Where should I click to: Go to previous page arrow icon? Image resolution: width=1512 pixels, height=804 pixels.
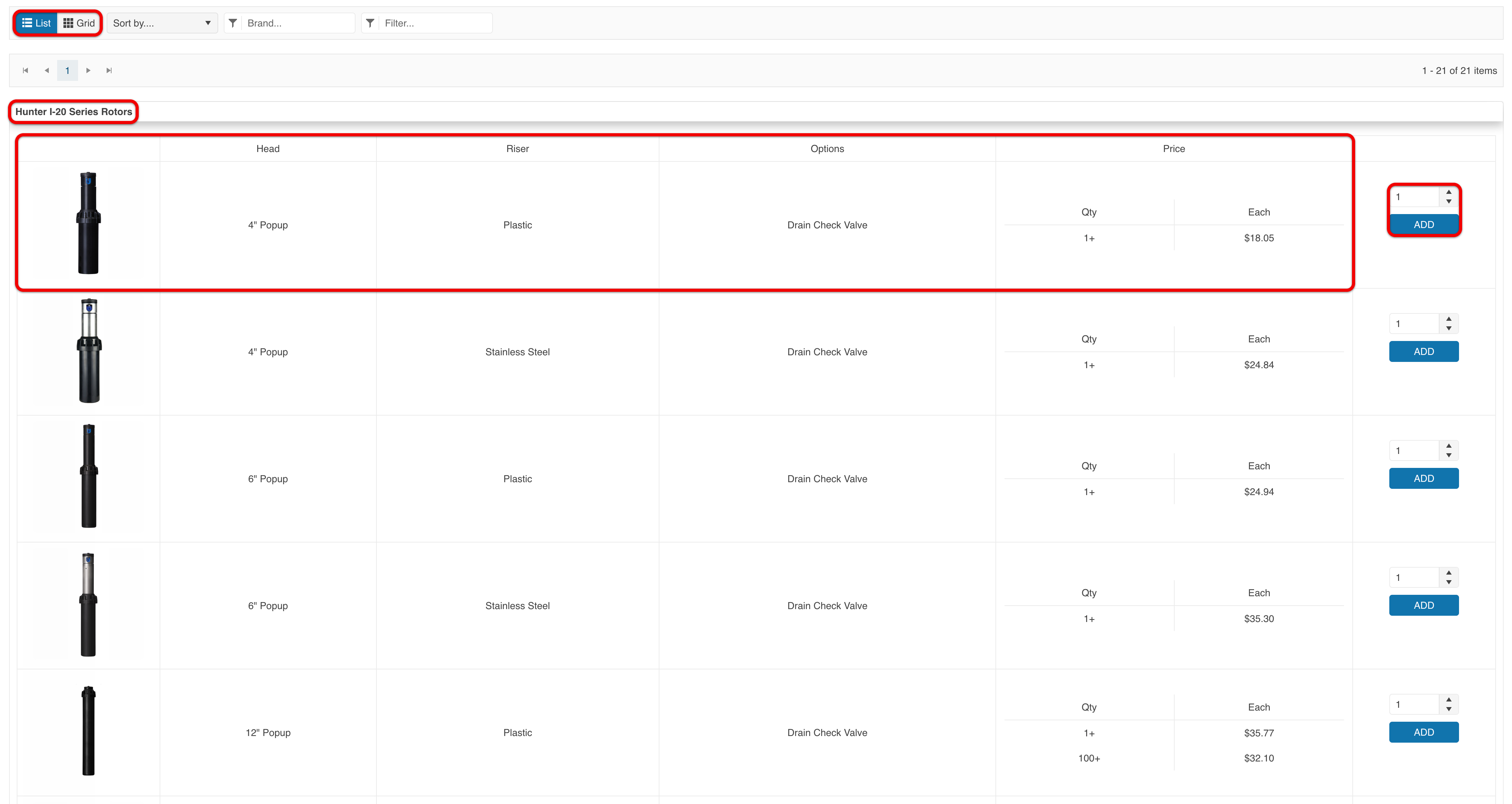[46, 70]
